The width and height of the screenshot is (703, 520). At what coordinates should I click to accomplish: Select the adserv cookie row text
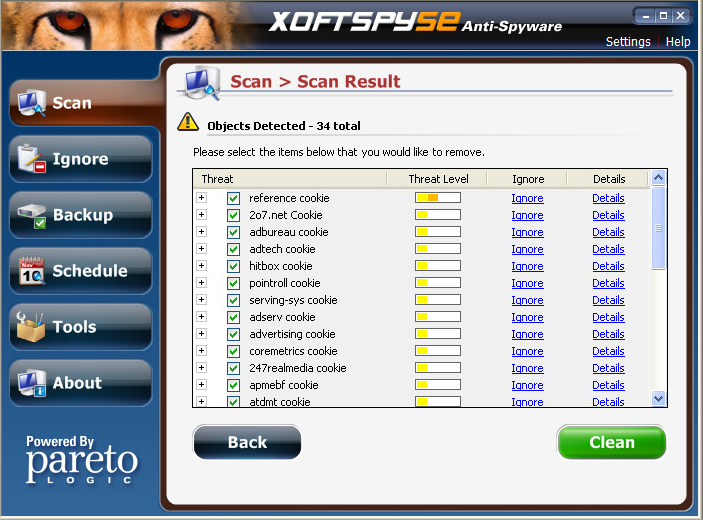pos(282,317)
